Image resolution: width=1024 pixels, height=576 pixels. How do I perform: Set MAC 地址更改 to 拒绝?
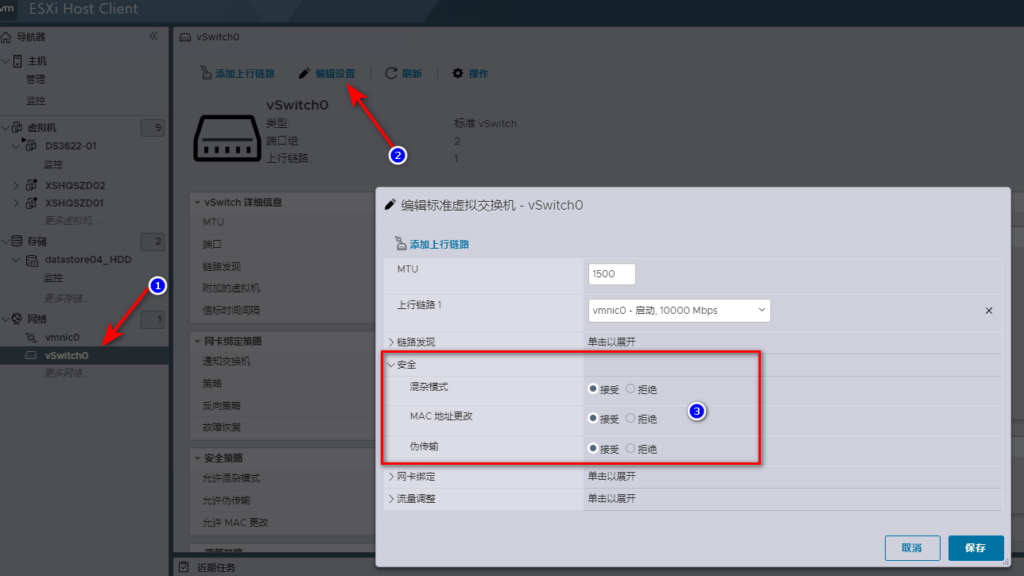(630, 419)
